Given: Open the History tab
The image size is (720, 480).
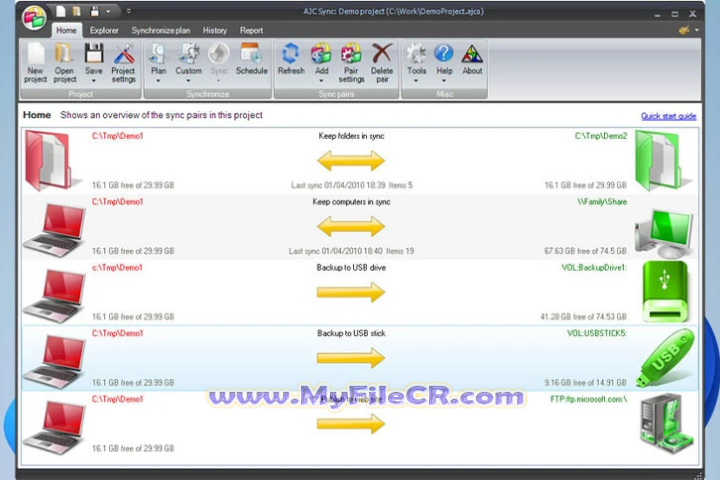Looking at the screenshot, I should [215, 31].
